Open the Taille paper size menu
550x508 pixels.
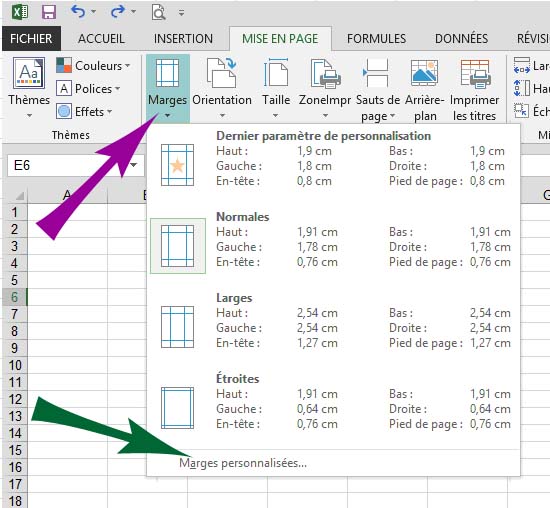point(276,88)
